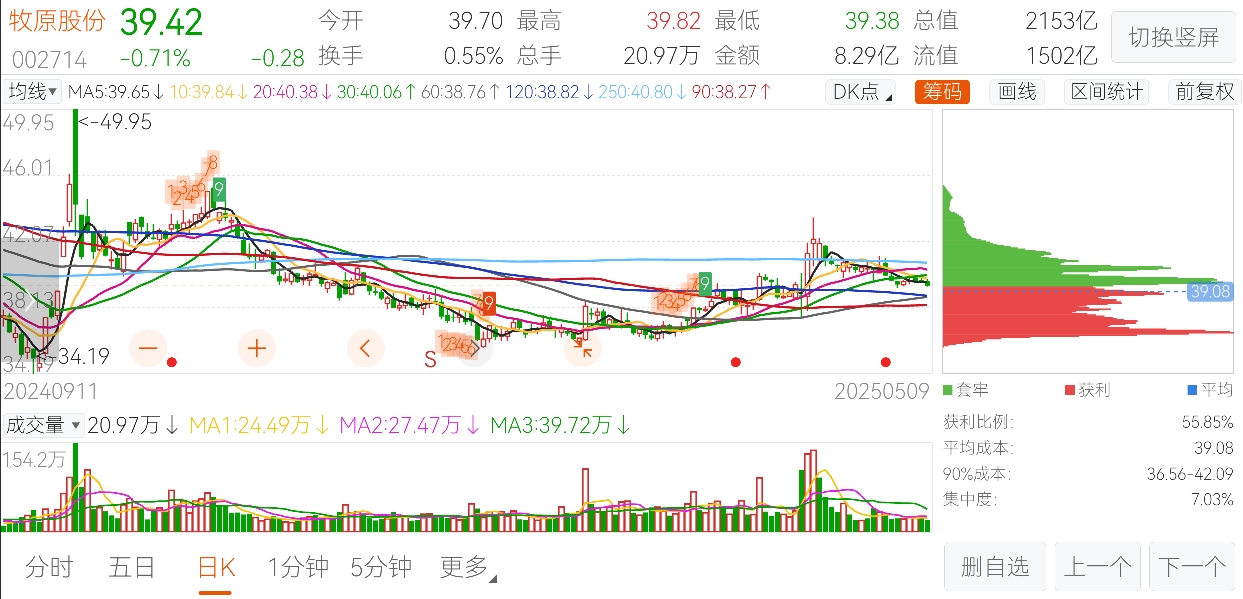Click the red event dot below the minus icon

(x=172, y=362)
